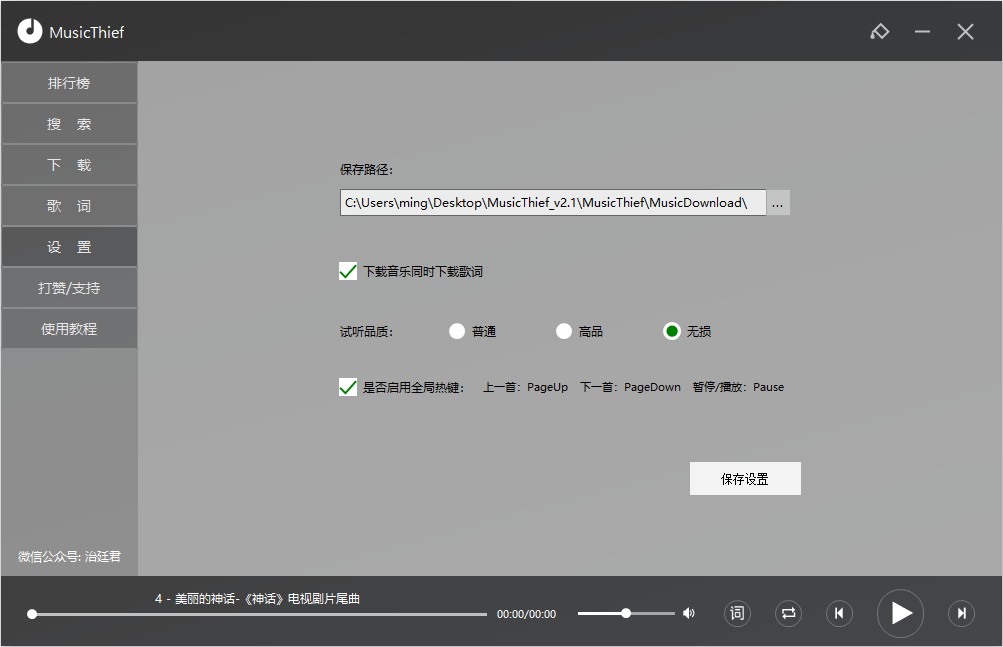Click the 暂停/播放: Pause hotkey text
This screenshot has width=1003, height=647.
[x=738, y=387]
